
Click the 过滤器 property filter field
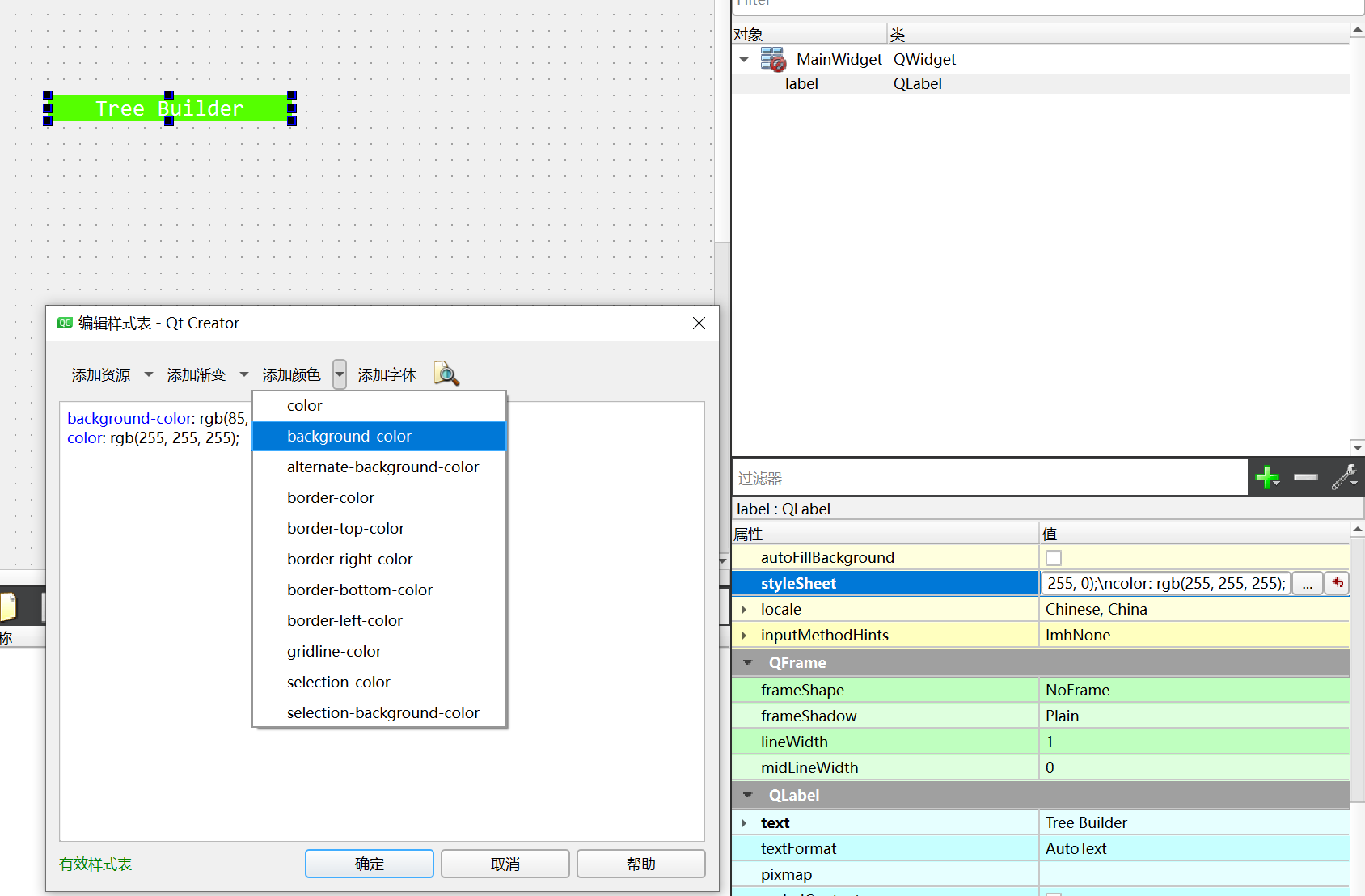(x=991, y=478)
